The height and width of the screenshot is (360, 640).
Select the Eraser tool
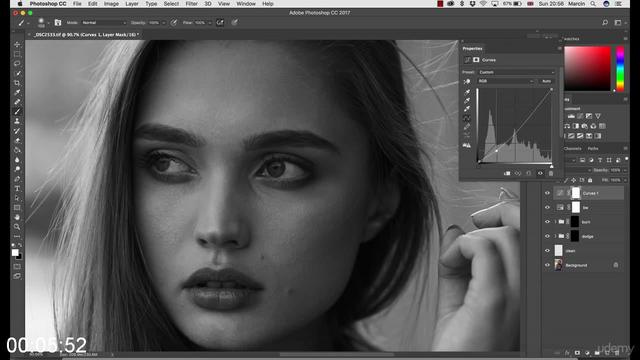tap(17, 140)
